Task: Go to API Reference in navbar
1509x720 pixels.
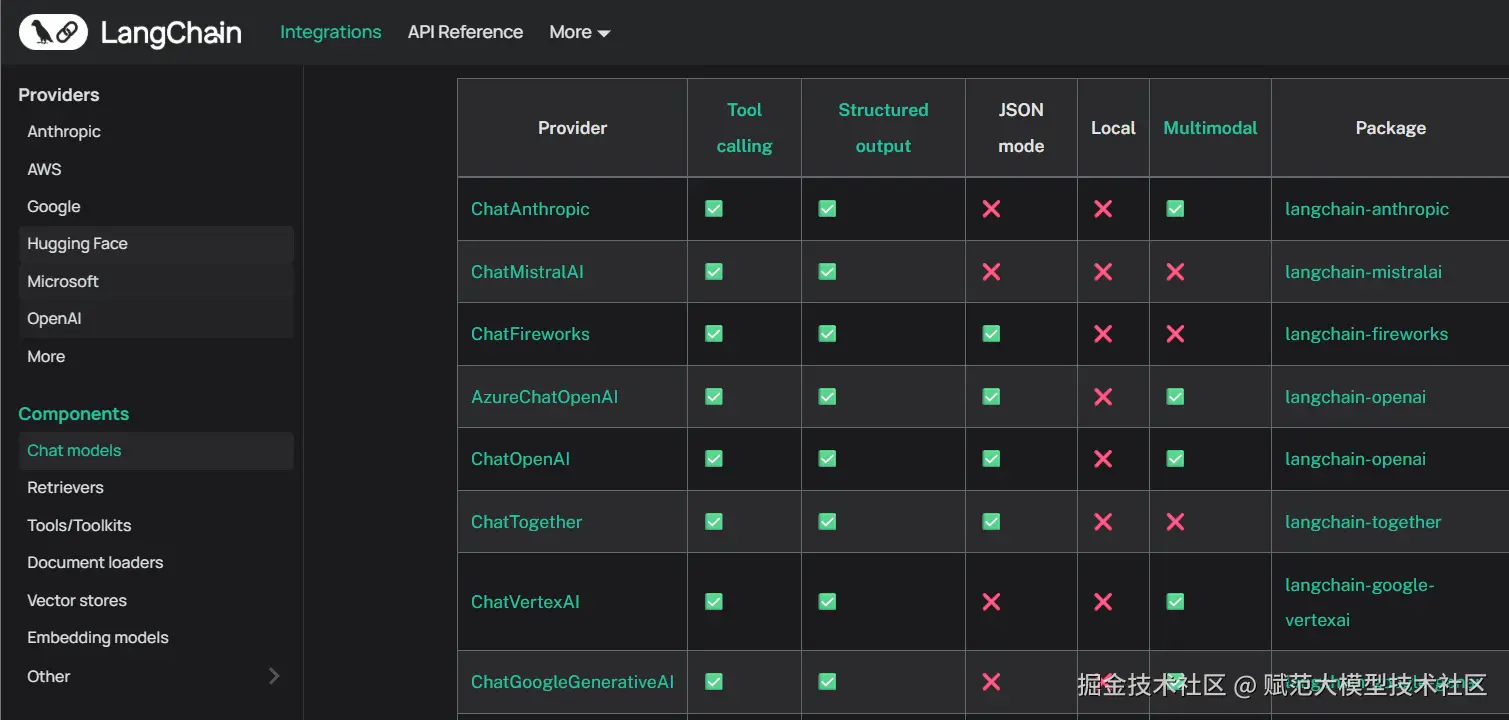Action: pyautogui.click(x=465, y=32)
